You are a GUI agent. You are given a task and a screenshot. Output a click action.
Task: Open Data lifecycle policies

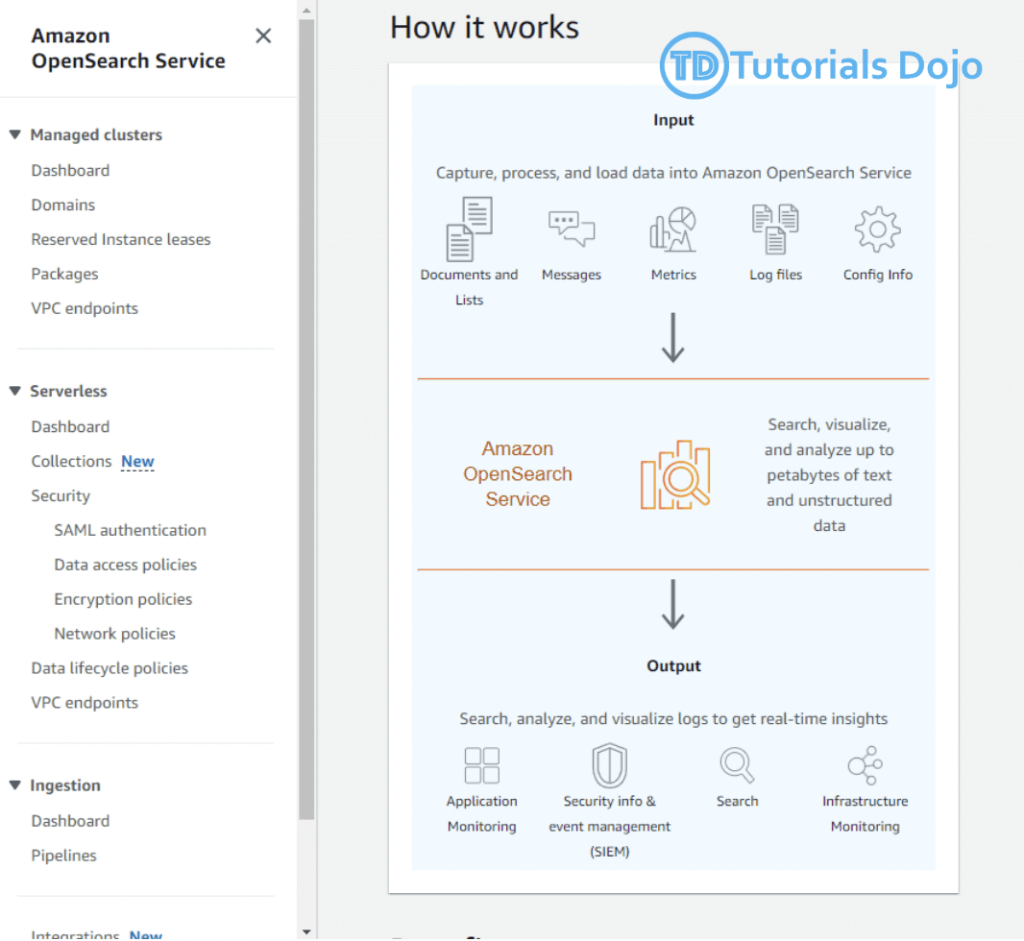click(110, 668)
